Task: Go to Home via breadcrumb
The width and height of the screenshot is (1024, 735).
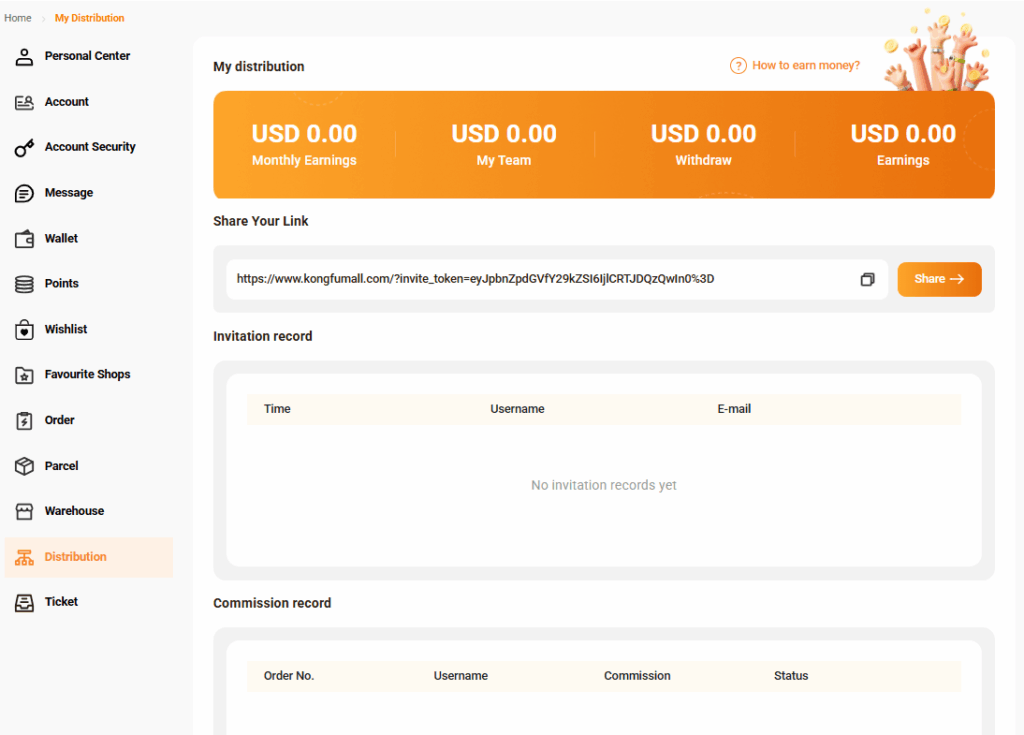Action: tap(18, 18)
